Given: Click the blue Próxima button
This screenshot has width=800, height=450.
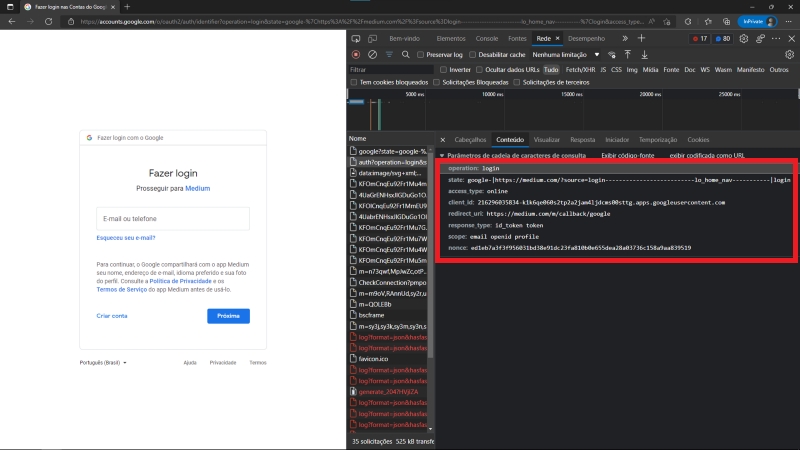Looking at the screenshot, I should coord(228,316).
